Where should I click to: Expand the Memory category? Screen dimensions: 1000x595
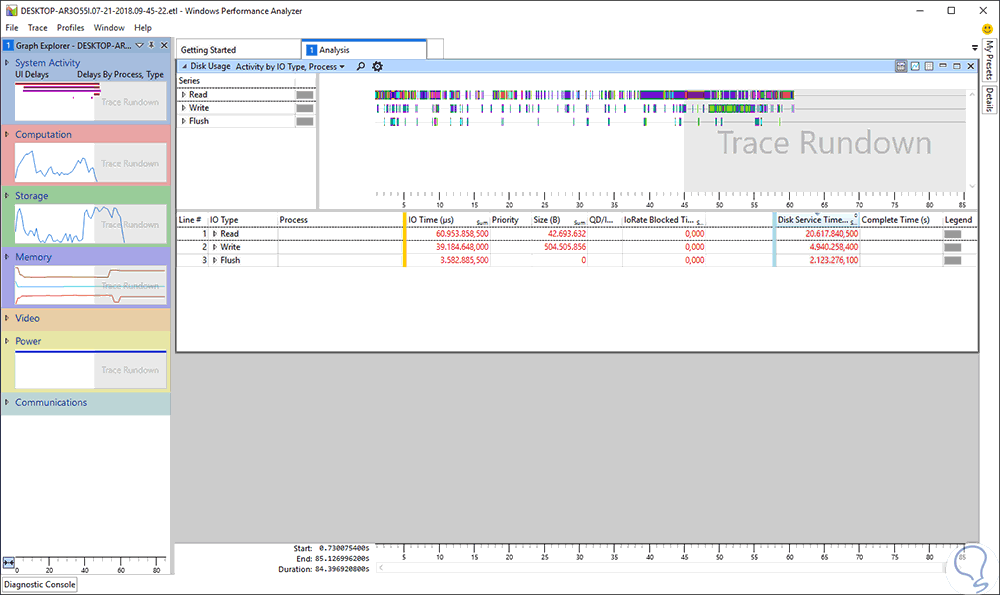tap(7, 256)
